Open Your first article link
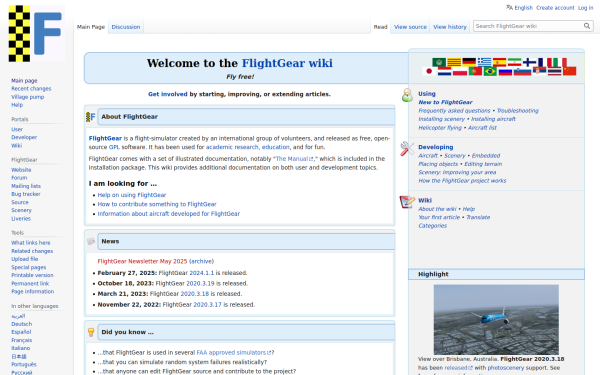Image resolution: width=600 pixels, height=375 pixels. (x=439, y=217)
